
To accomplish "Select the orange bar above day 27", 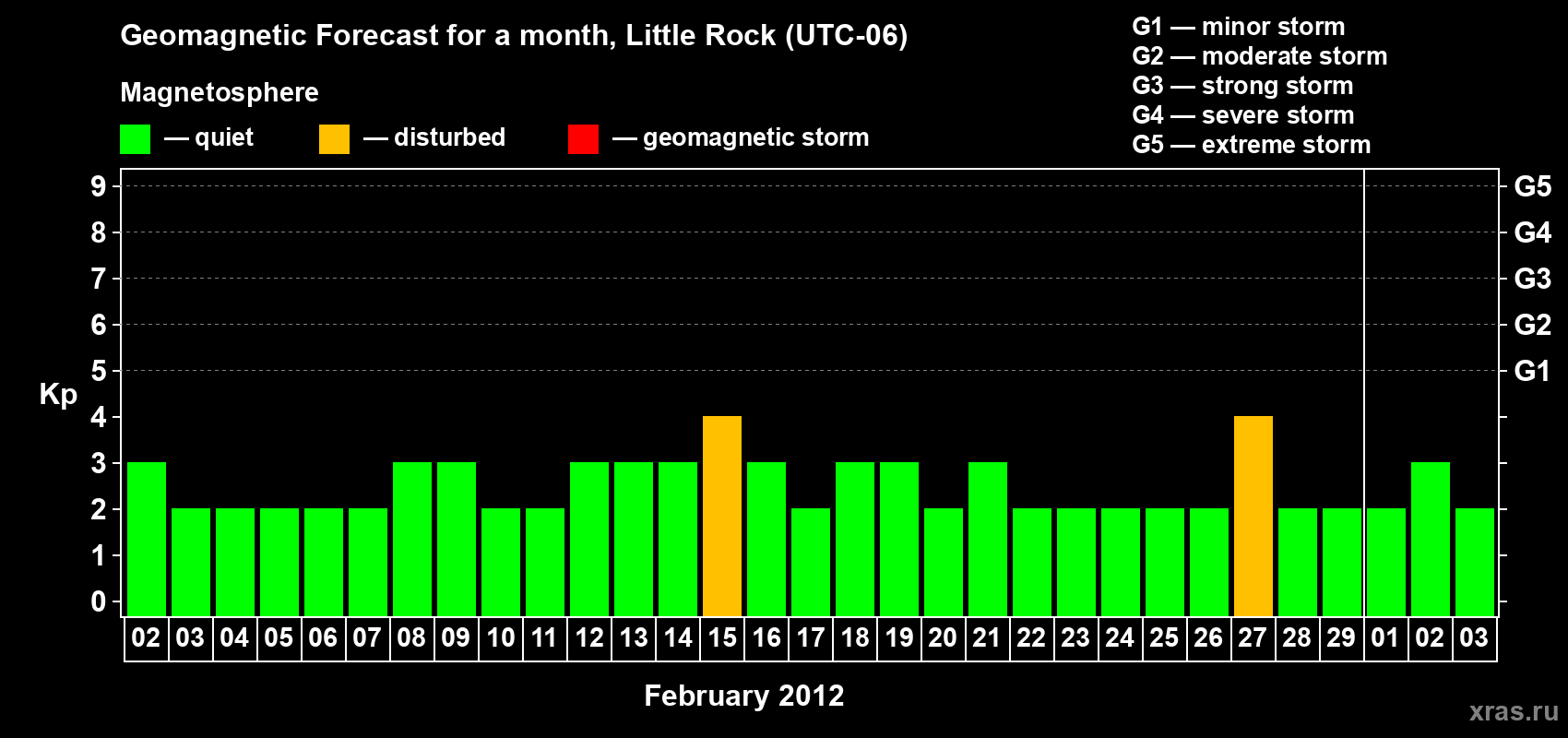I will [1253, 516].
